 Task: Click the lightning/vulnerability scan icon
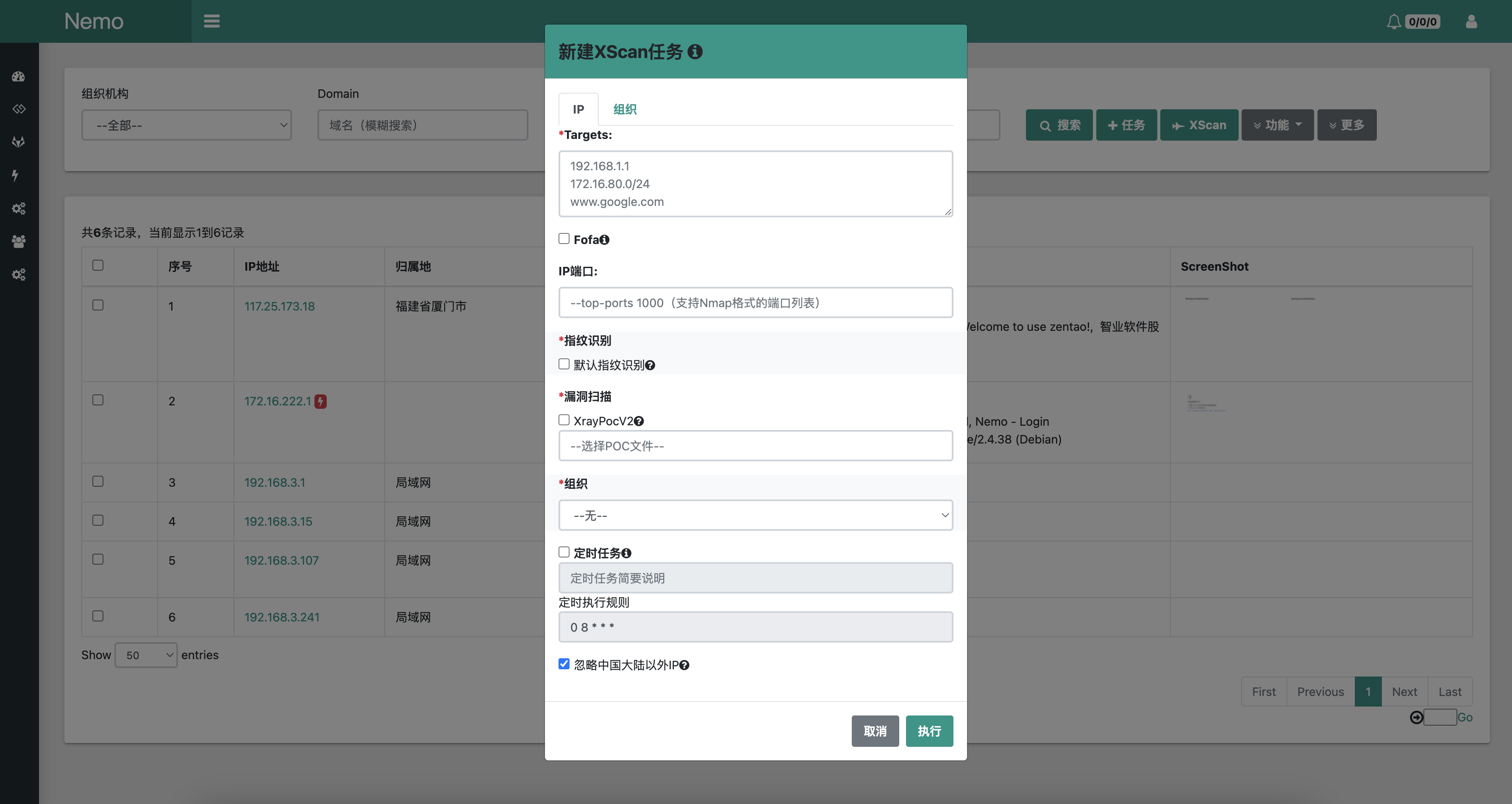point(19,174)
